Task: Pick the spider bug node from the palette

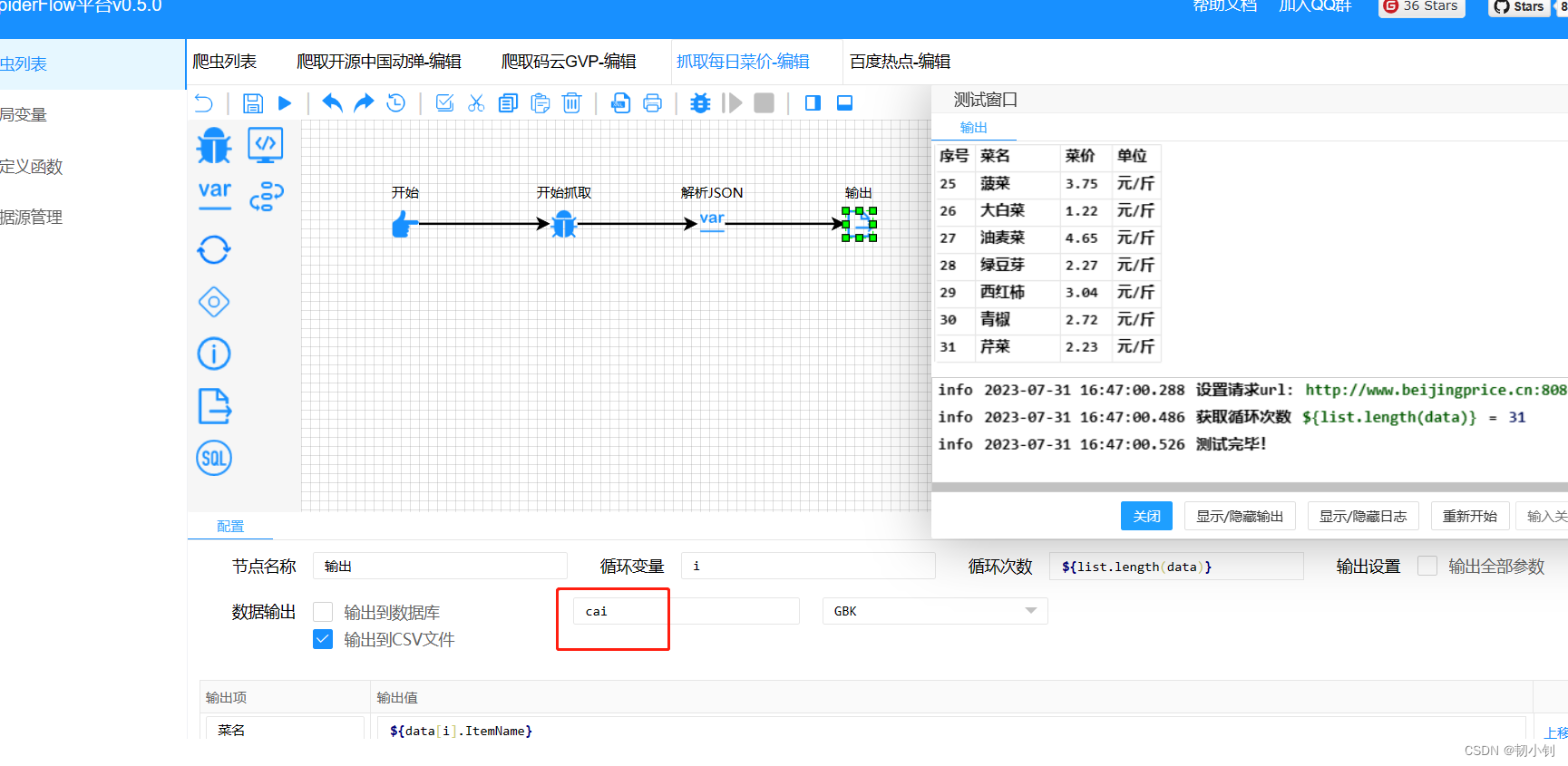Action: click(214, 145)
